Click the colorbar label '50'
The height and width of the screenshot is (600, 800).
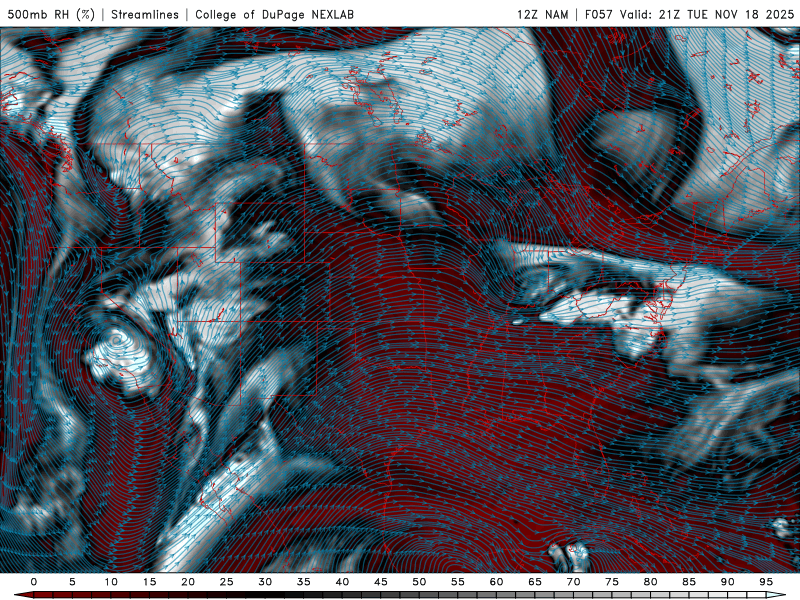(x=419, y=582)
